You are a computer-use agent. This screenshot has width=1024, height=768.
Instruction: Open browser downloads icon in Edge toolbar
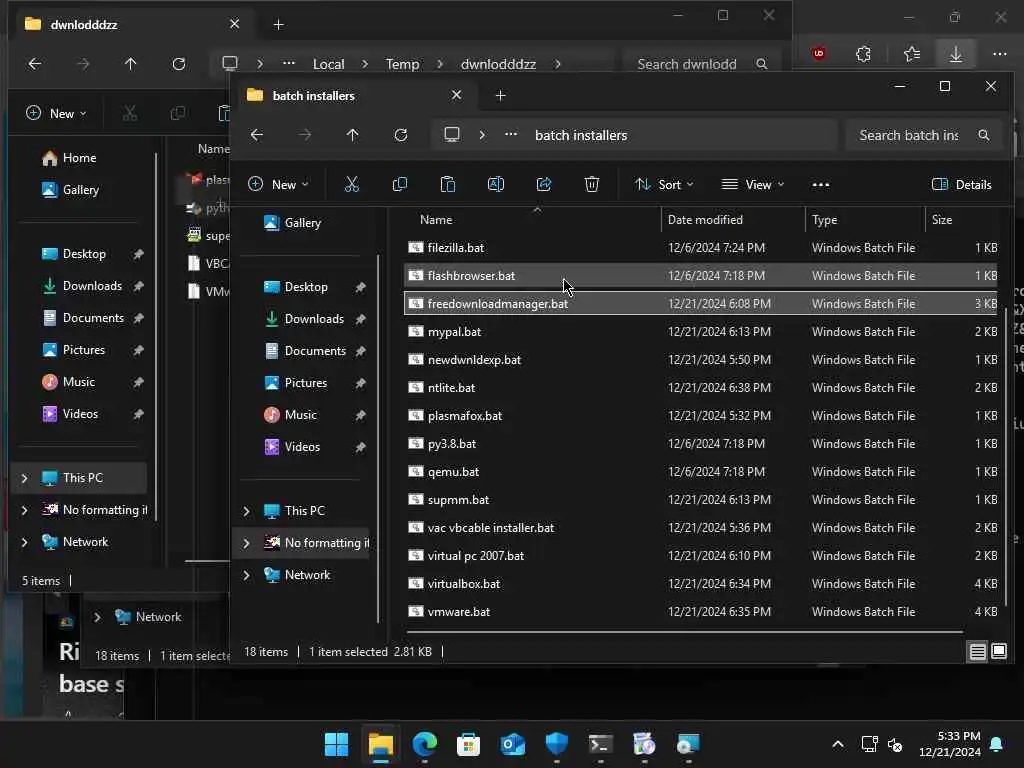tap(955, 54)
